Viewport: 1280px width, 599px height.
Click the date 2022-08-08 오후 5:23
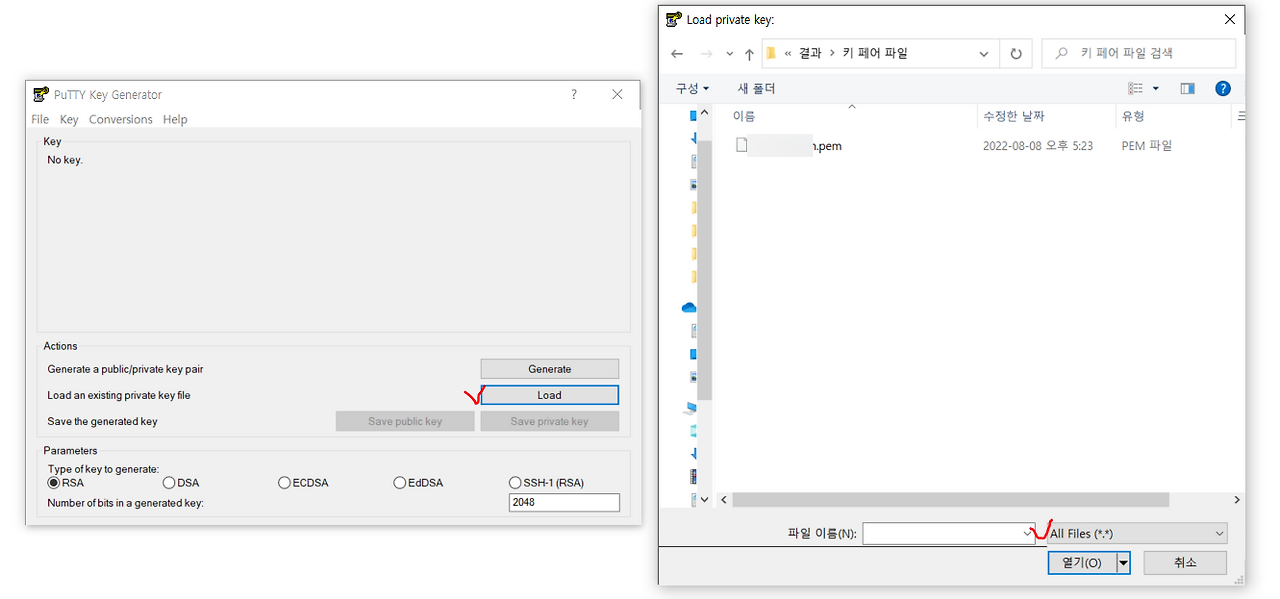pyautogui.click(x=1038, y=146)
